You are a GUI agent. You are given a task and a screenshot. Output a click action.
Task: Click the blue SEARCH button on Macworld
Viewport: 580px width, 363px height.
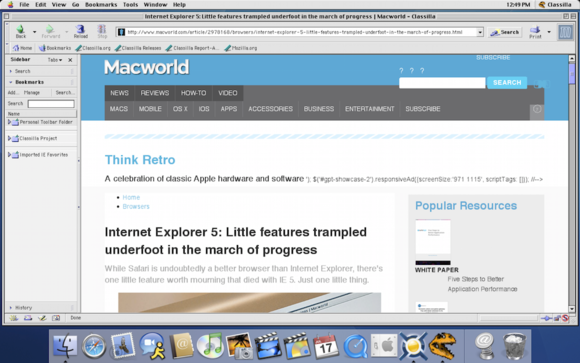pyautogui.click(x=507, y=83)
